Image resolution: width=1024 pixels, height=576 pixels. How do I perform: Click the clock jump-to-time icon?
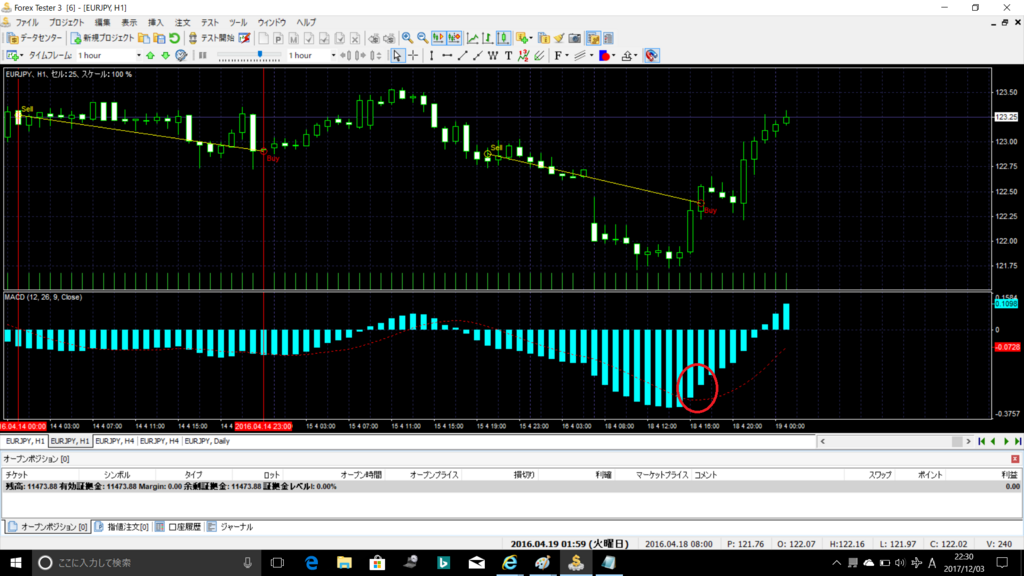pos(182,56)
